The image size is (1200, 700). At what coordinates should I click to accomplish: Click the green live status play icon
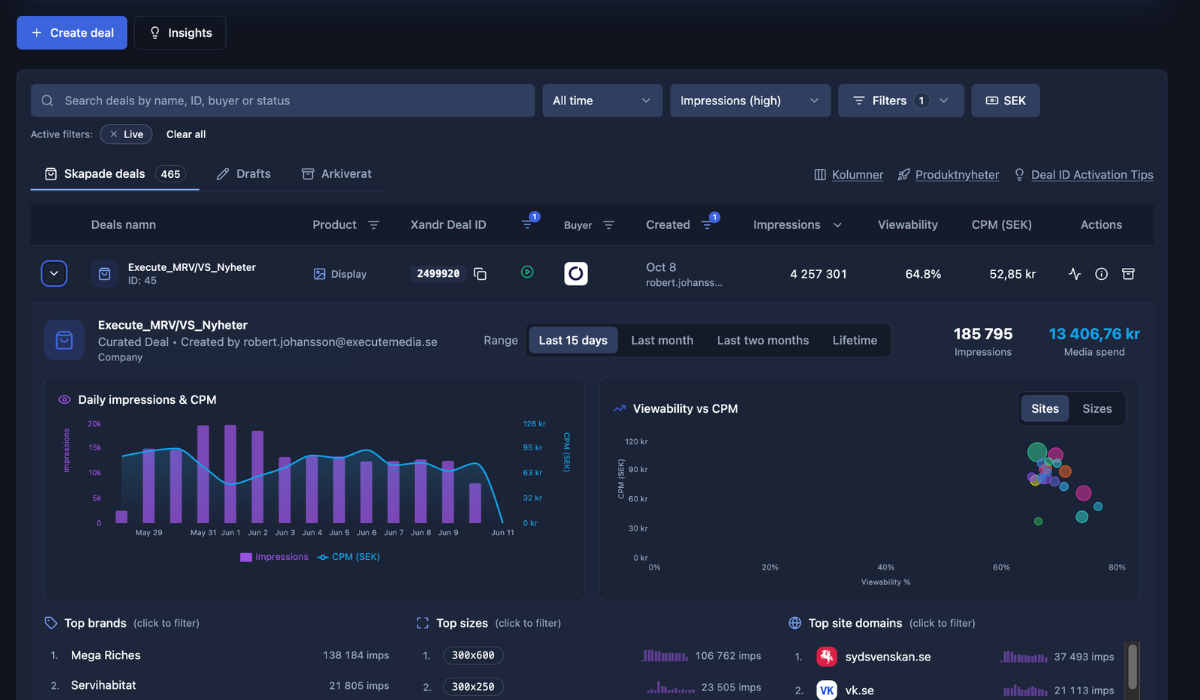click(x=527, y=272)
